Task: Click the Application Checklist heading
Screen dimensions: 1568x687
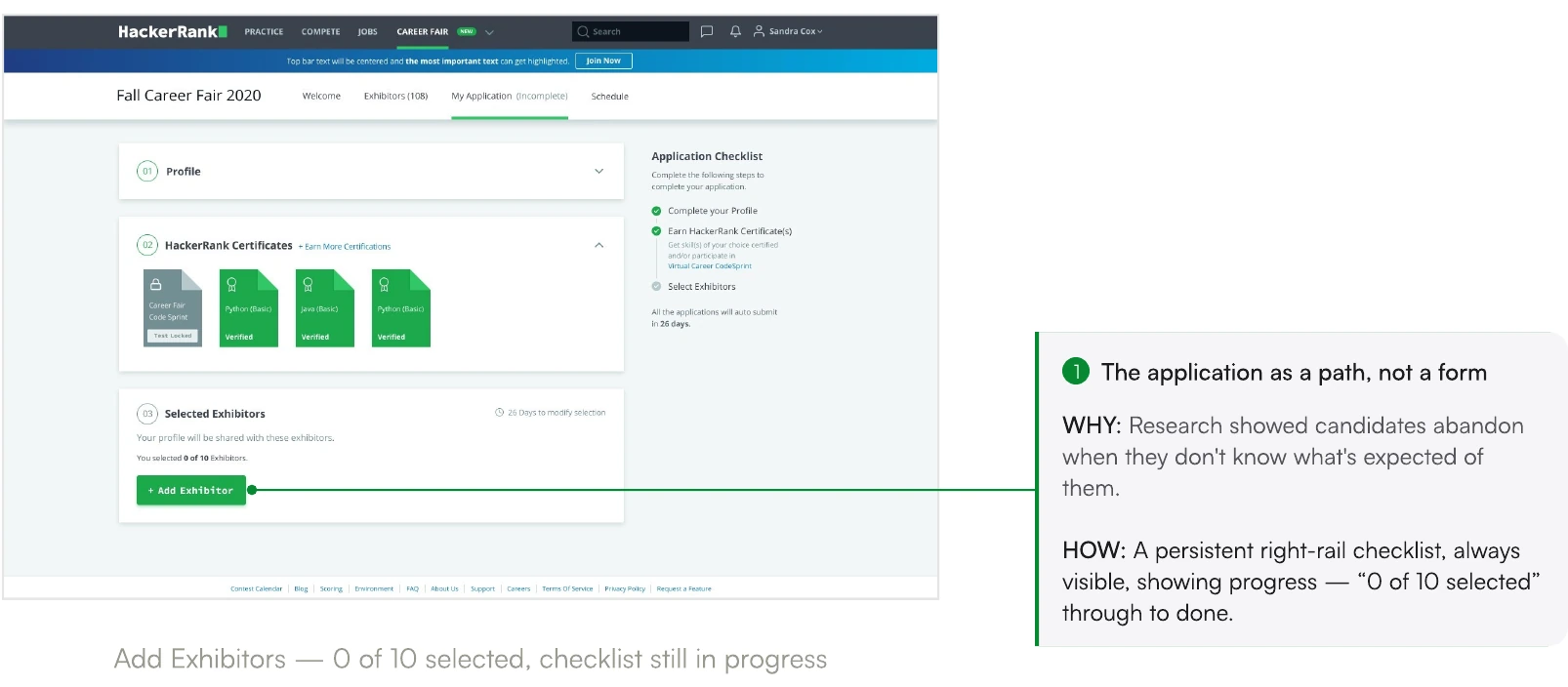Action: (x=707, y=156)
